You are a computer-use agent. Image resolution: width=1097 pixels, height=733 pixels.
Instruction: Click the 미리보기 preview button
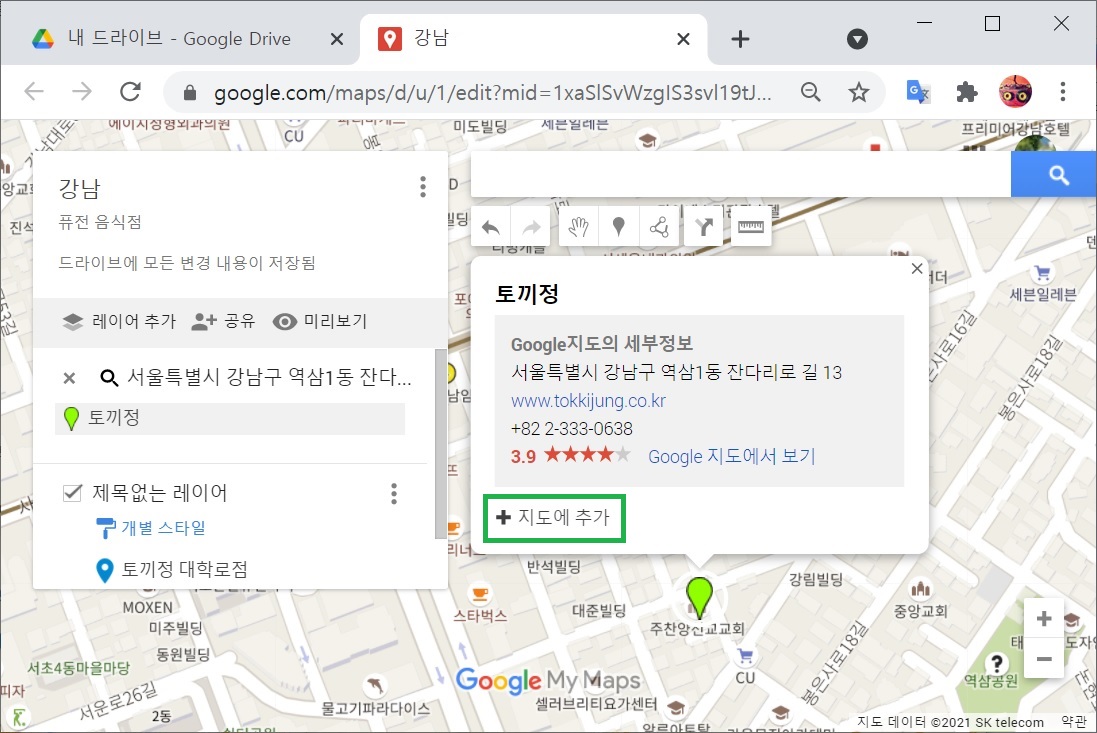coord(320,321)
